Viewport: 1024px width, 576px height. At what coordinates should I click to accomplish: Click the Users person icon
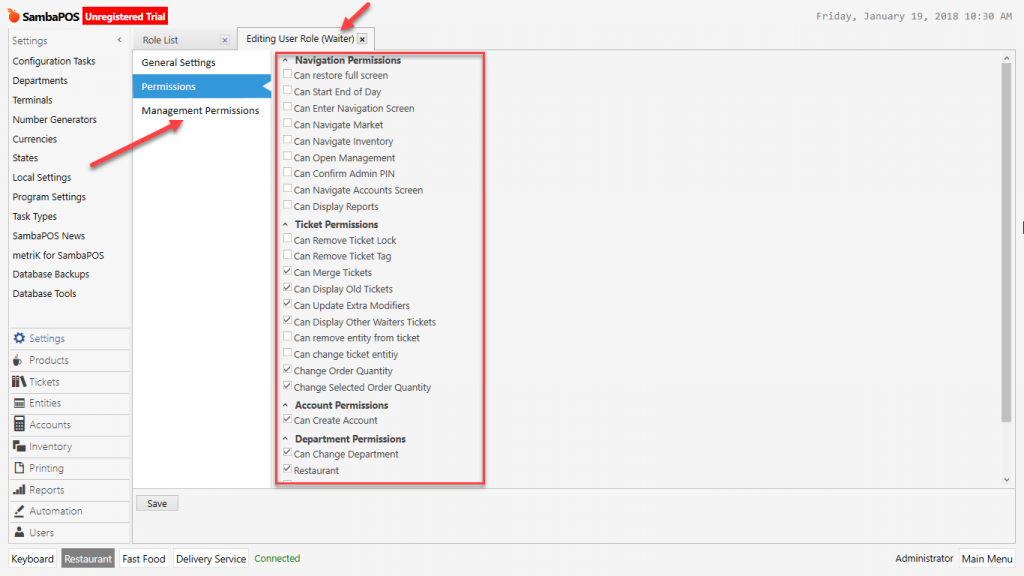click(19, 532)
